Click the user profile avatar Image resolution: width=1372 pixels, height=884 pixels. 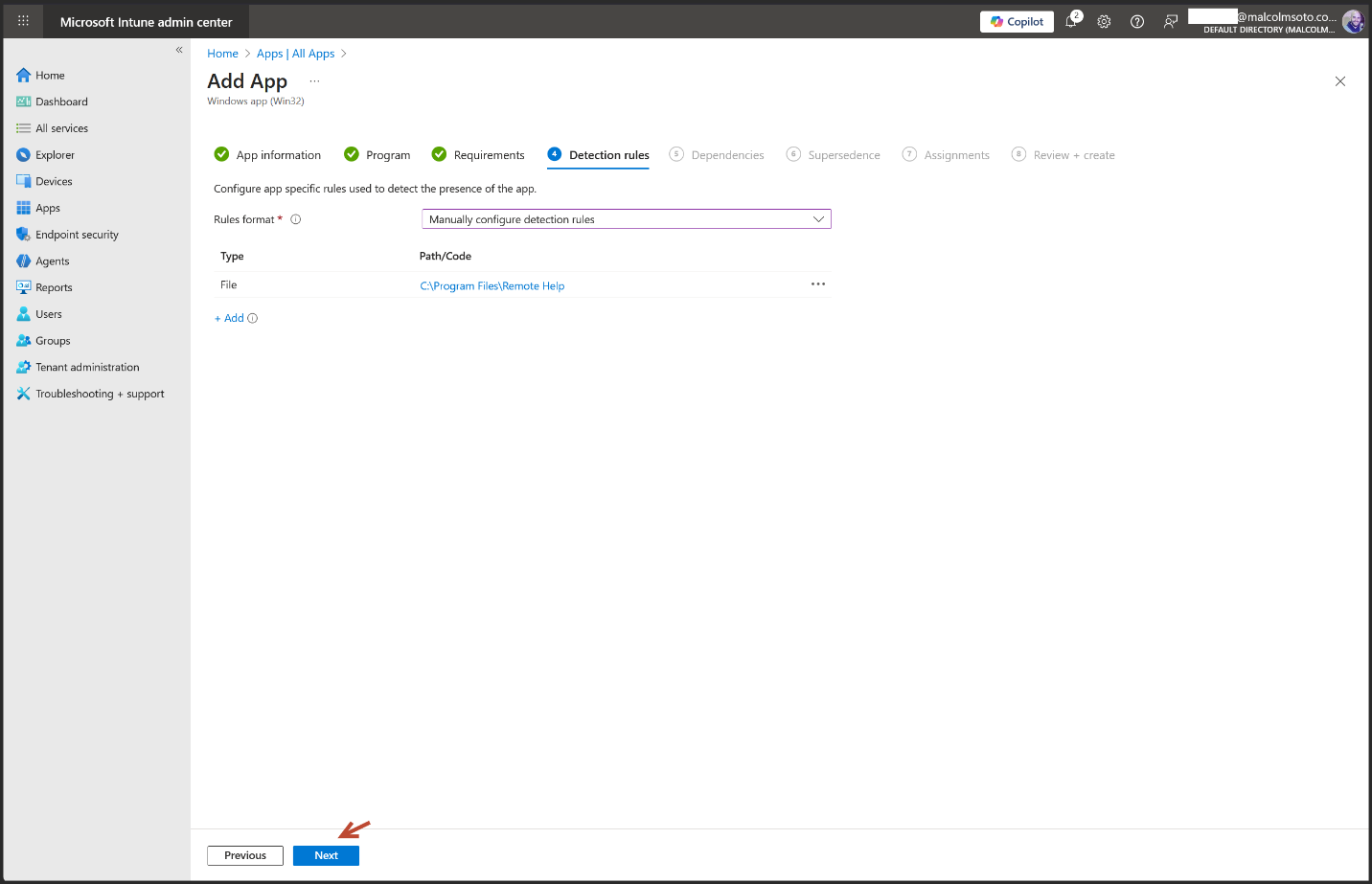click(x=1352, y=21)
